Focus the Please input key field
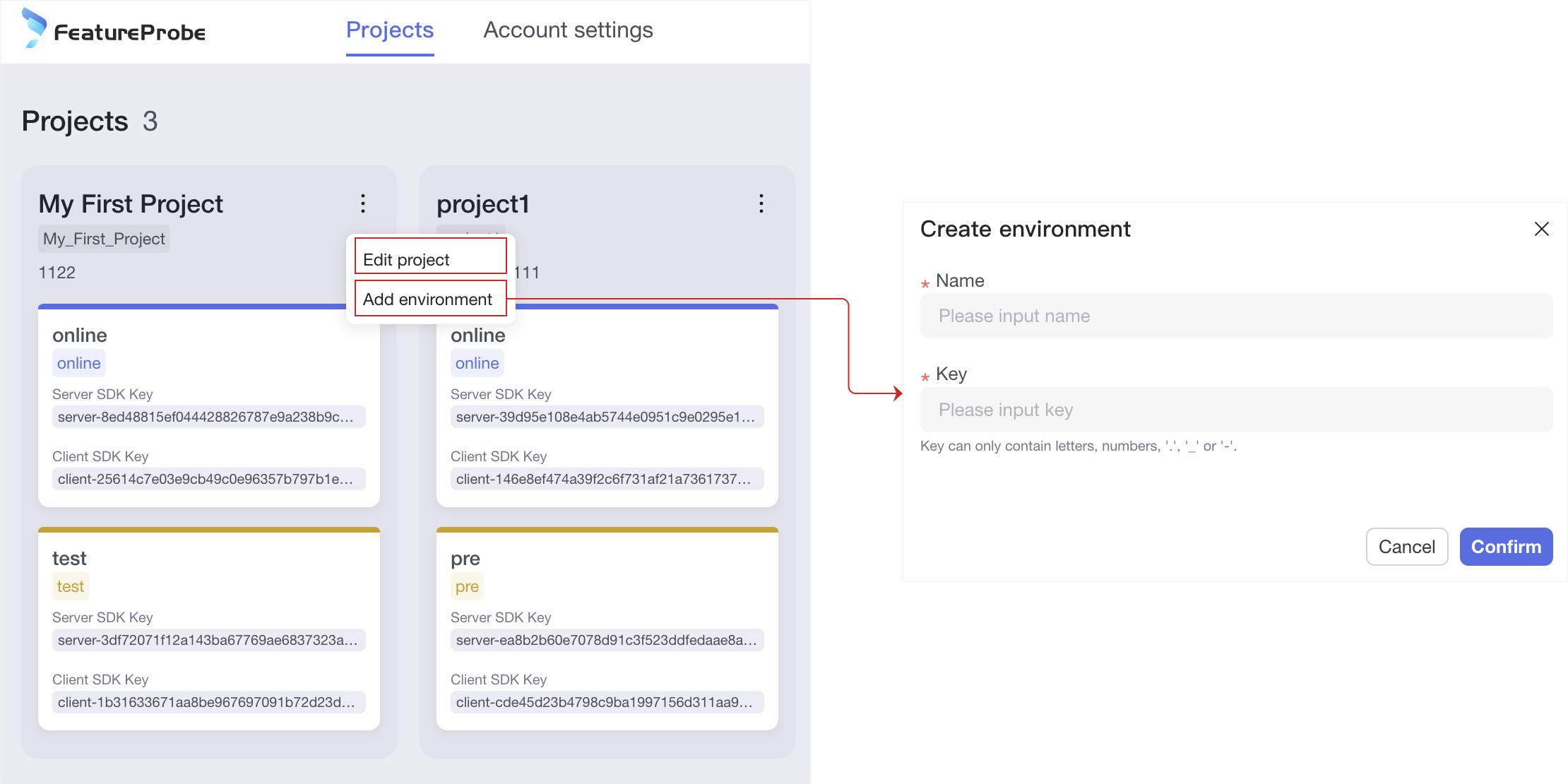 [x=1236, y=410]
